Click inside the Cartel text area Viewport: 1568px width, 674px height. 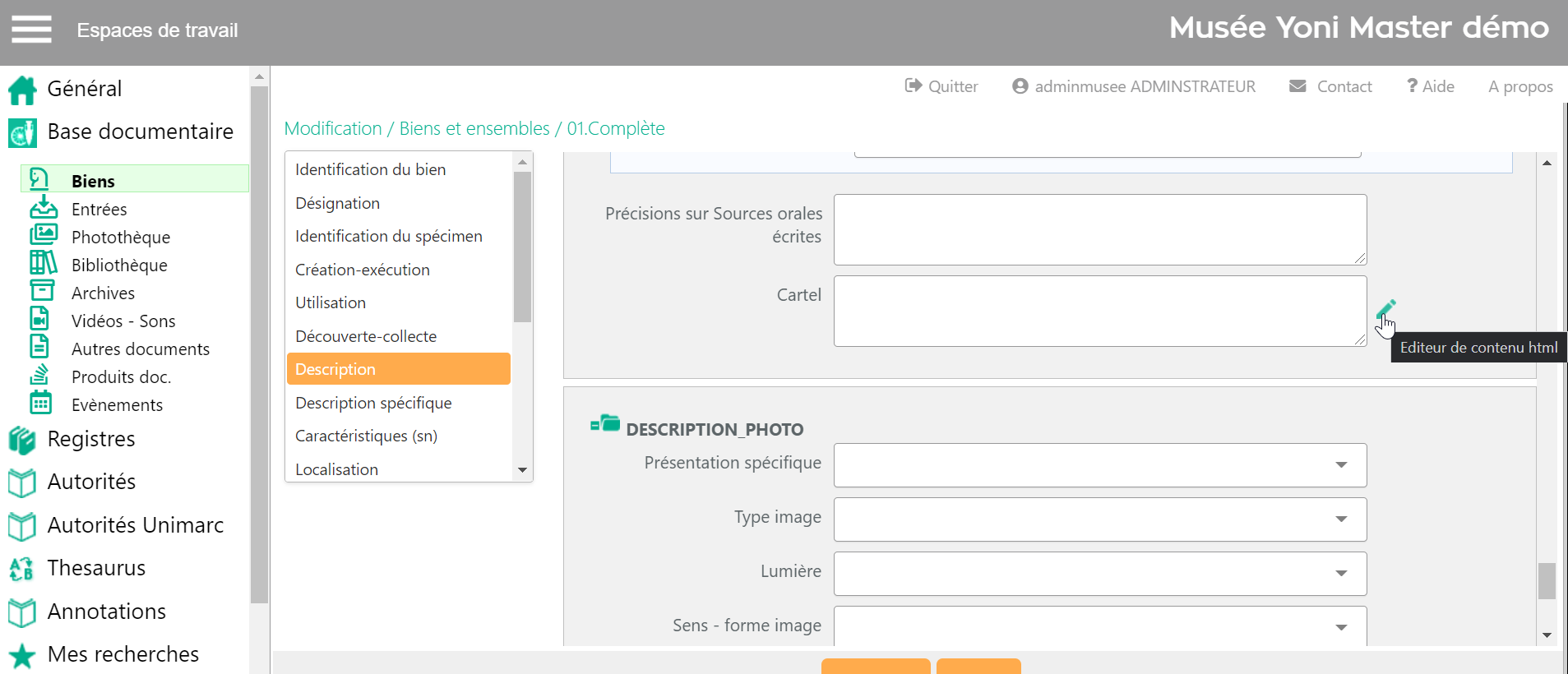tap(1099, 311)
